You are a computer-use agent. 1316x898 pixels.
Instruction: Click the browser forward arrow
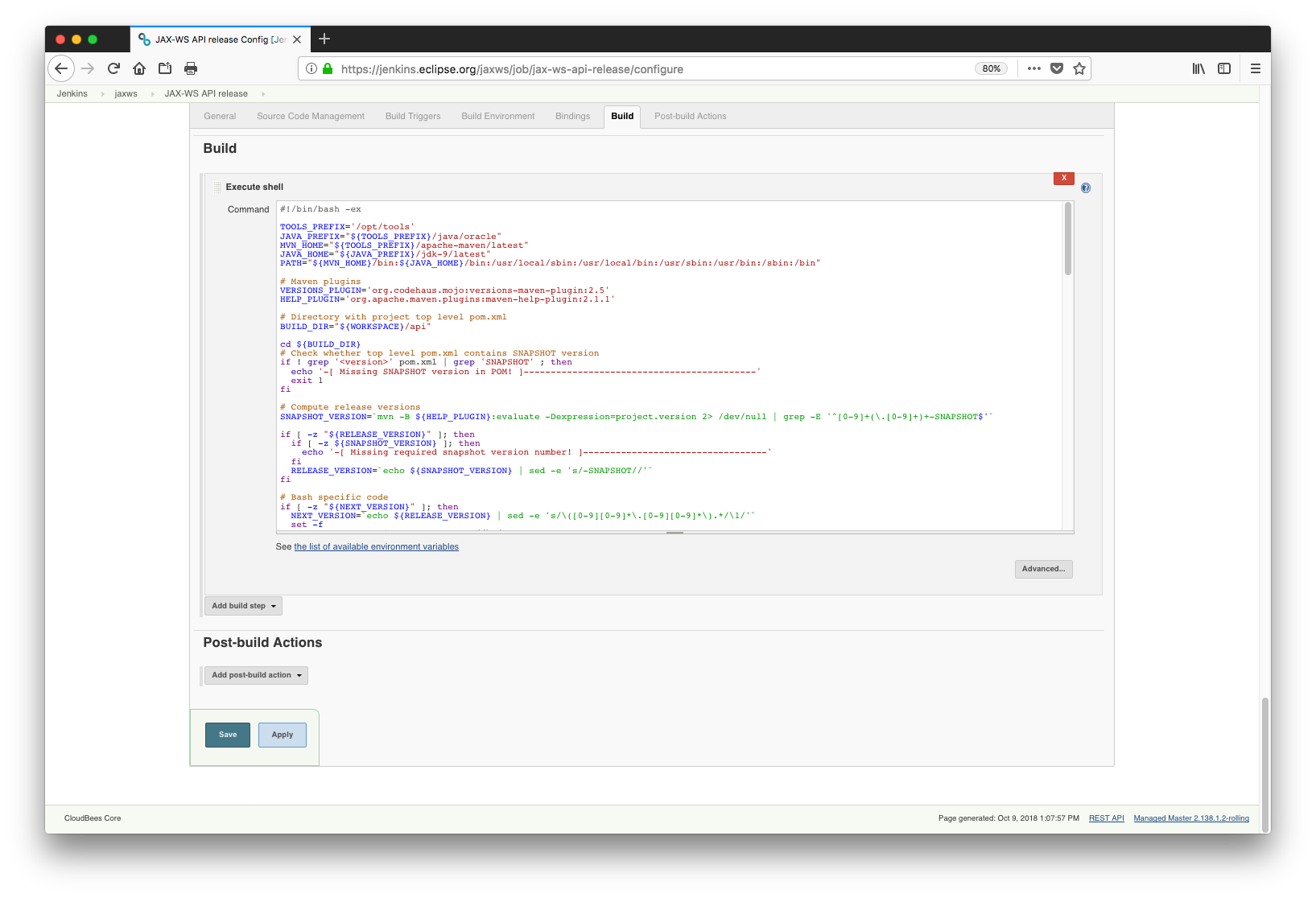pyautogui.click(x=88, y=68)
